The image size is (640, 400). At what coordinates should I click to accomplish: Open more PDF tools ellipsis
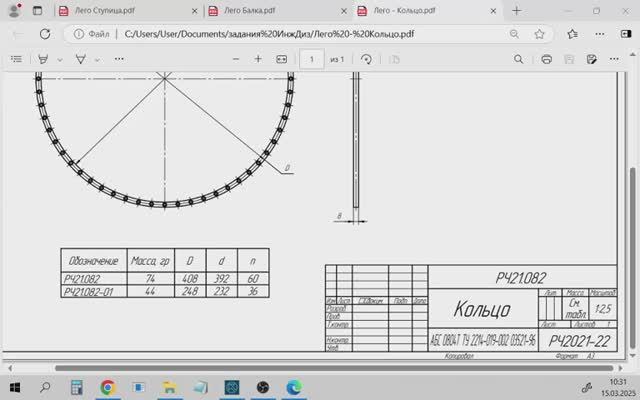click(119, 59)
